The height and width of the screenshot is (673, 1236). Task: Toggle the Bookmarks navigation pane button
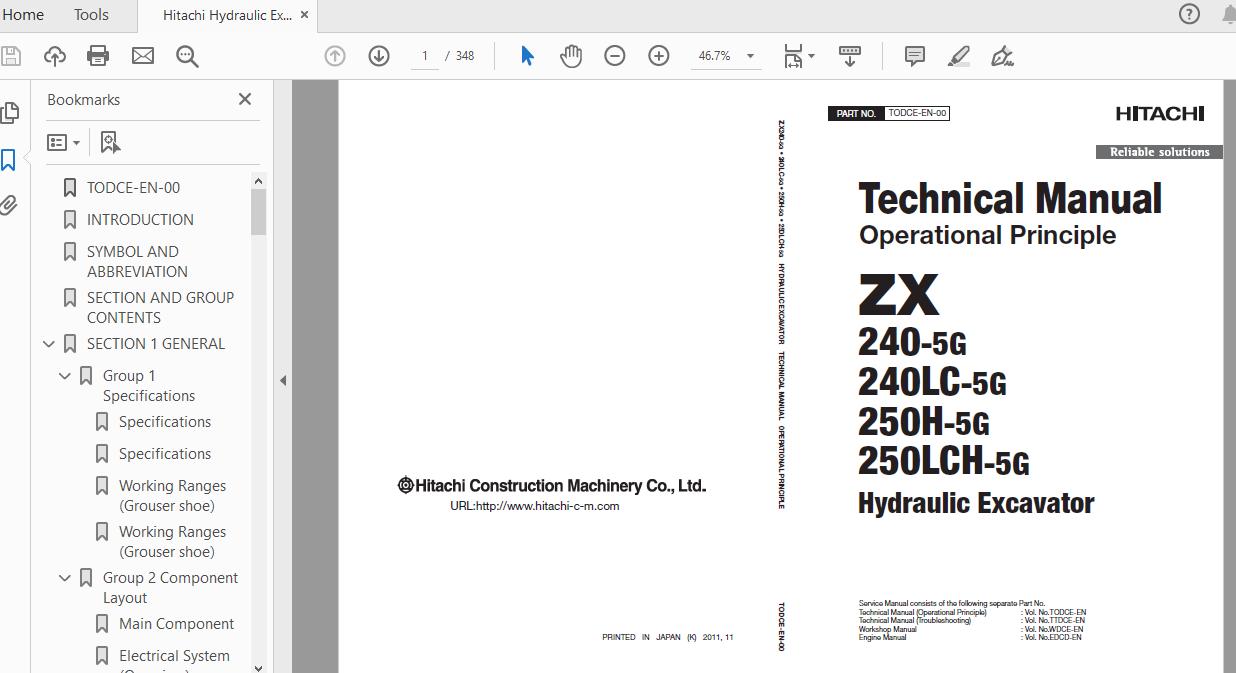point(9,160)
